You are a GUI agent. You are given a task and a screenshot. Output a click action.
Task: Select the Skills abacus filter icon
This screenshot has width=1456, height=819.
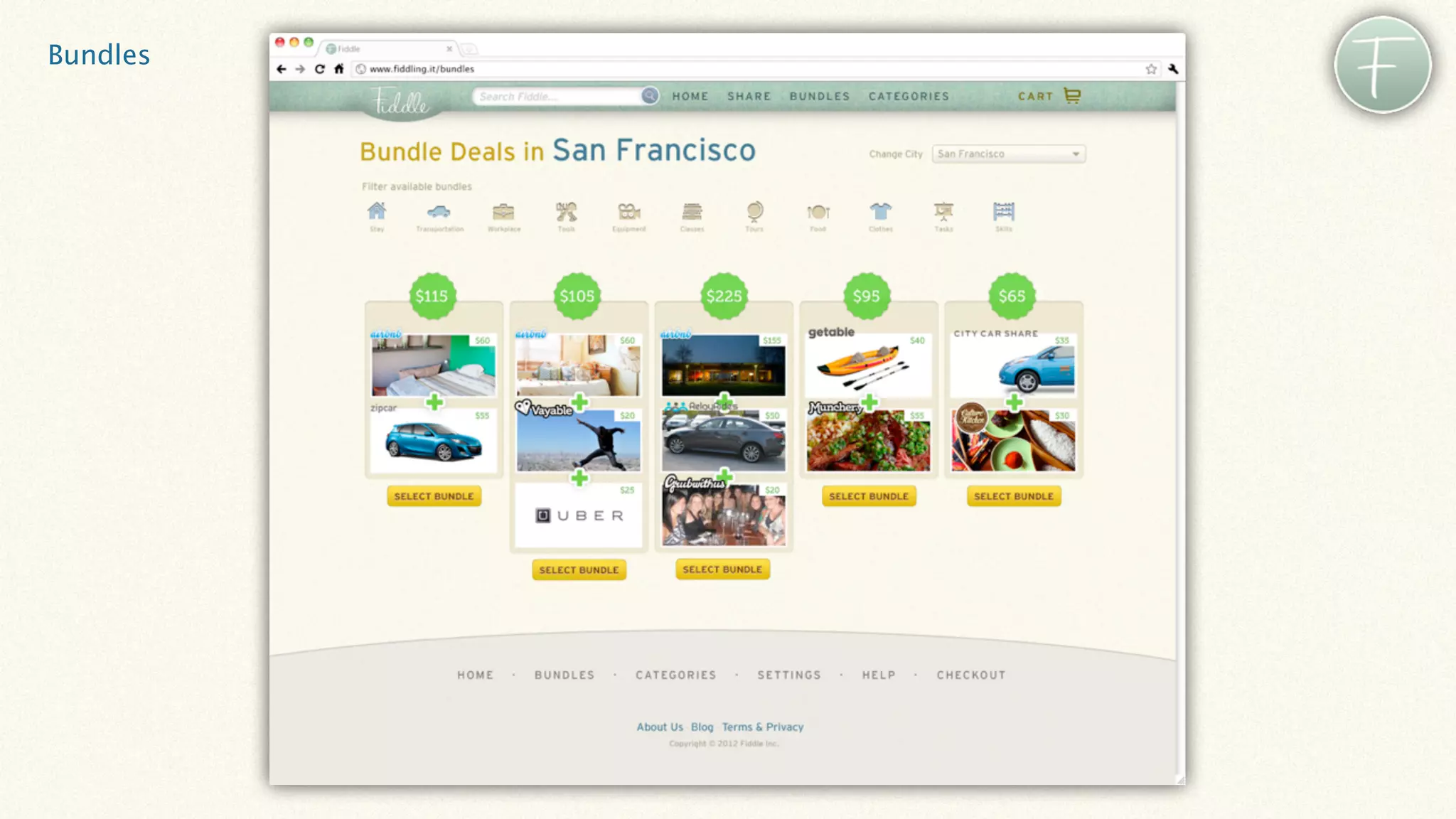1004,212
